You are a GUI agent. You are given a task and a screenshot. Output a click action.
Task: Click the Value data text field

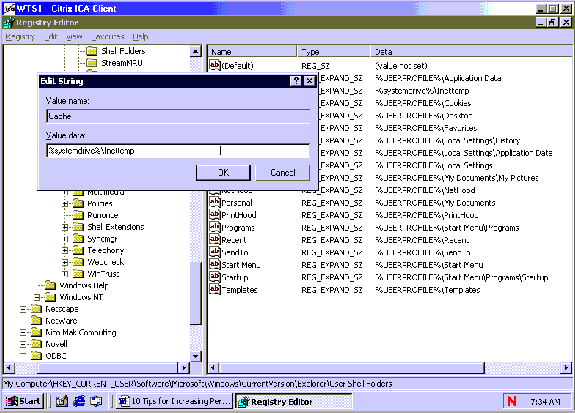pos(178,151)
